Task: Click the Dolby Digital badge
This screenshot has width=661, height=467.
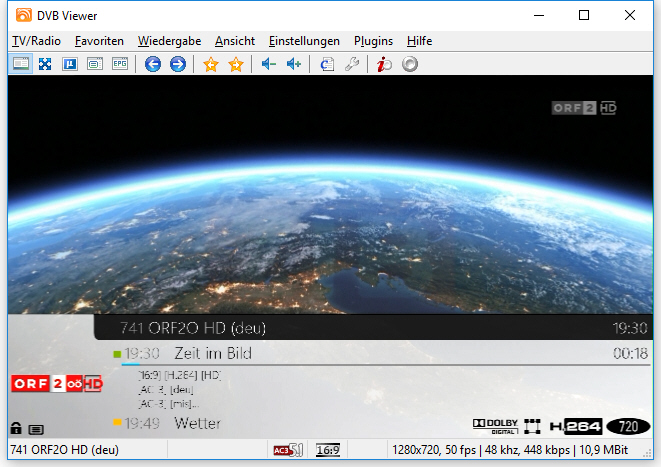Action: click(495, 426)
